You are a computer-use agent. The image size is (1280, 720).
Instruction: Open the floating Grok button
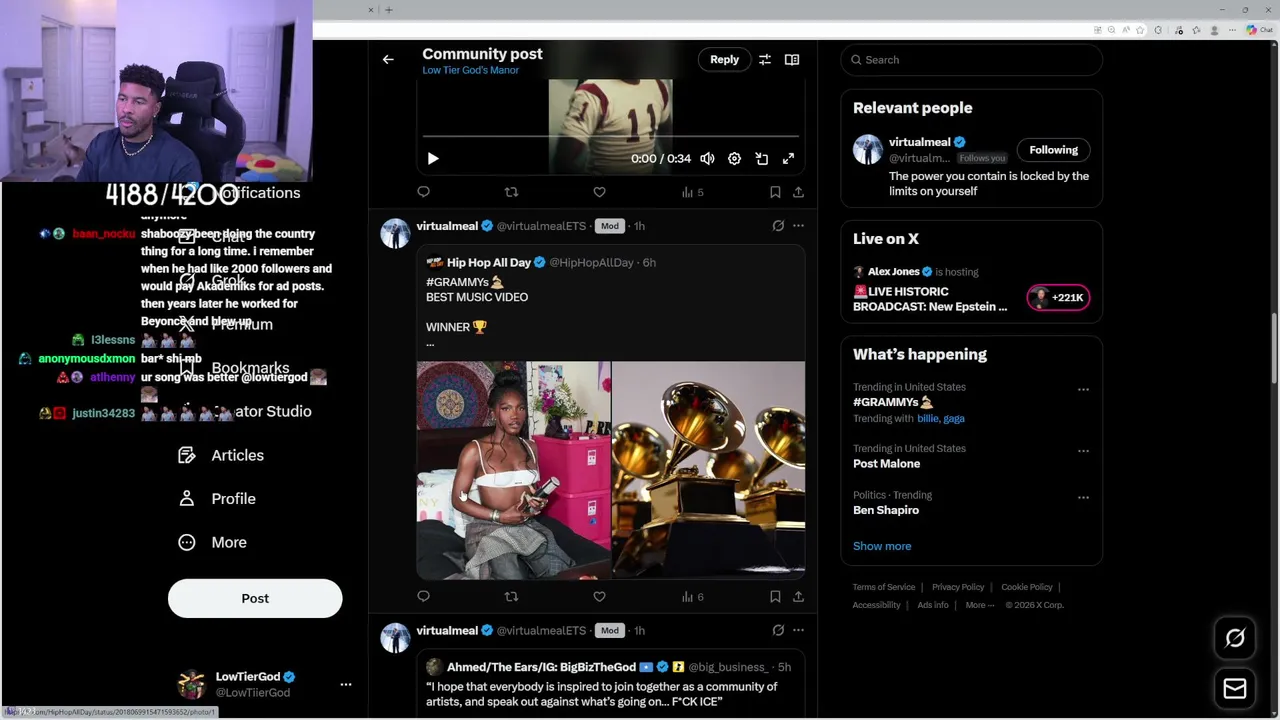point(1235,638)
